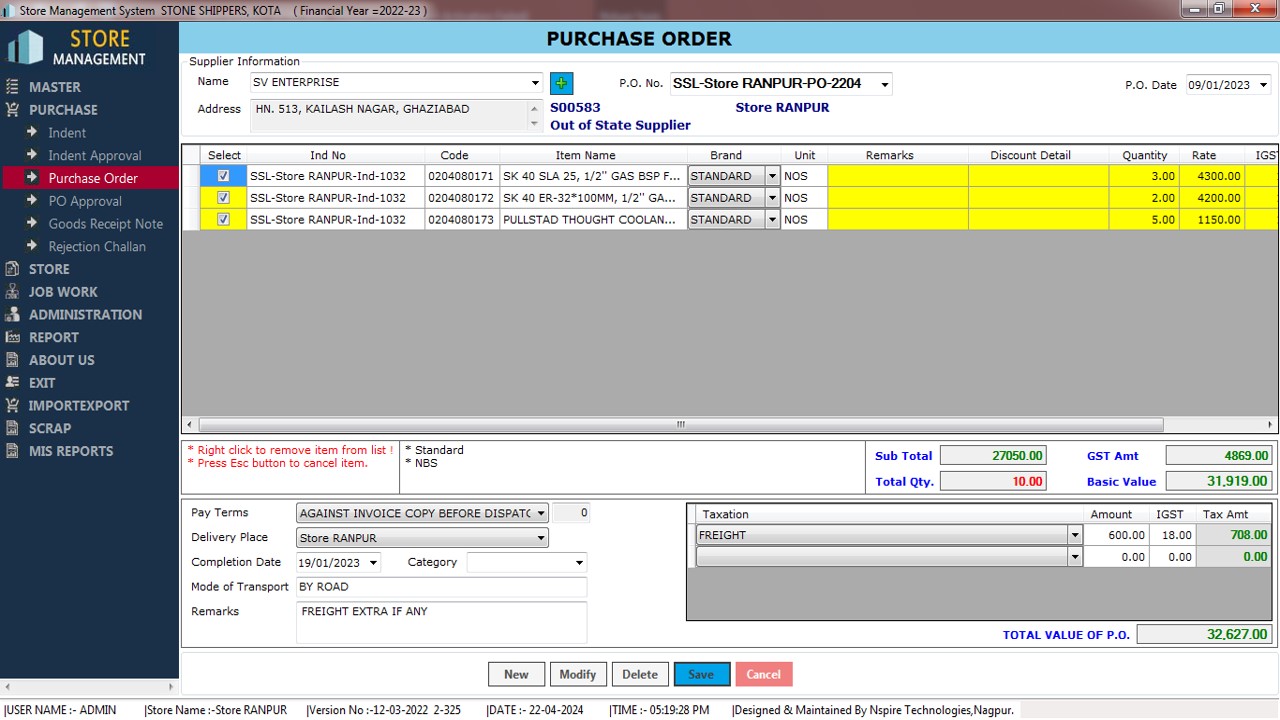Expand the P.O. No. combo box
This screenshot has width=1280, height=720.
pyautogui.click(x=884, y=85)
